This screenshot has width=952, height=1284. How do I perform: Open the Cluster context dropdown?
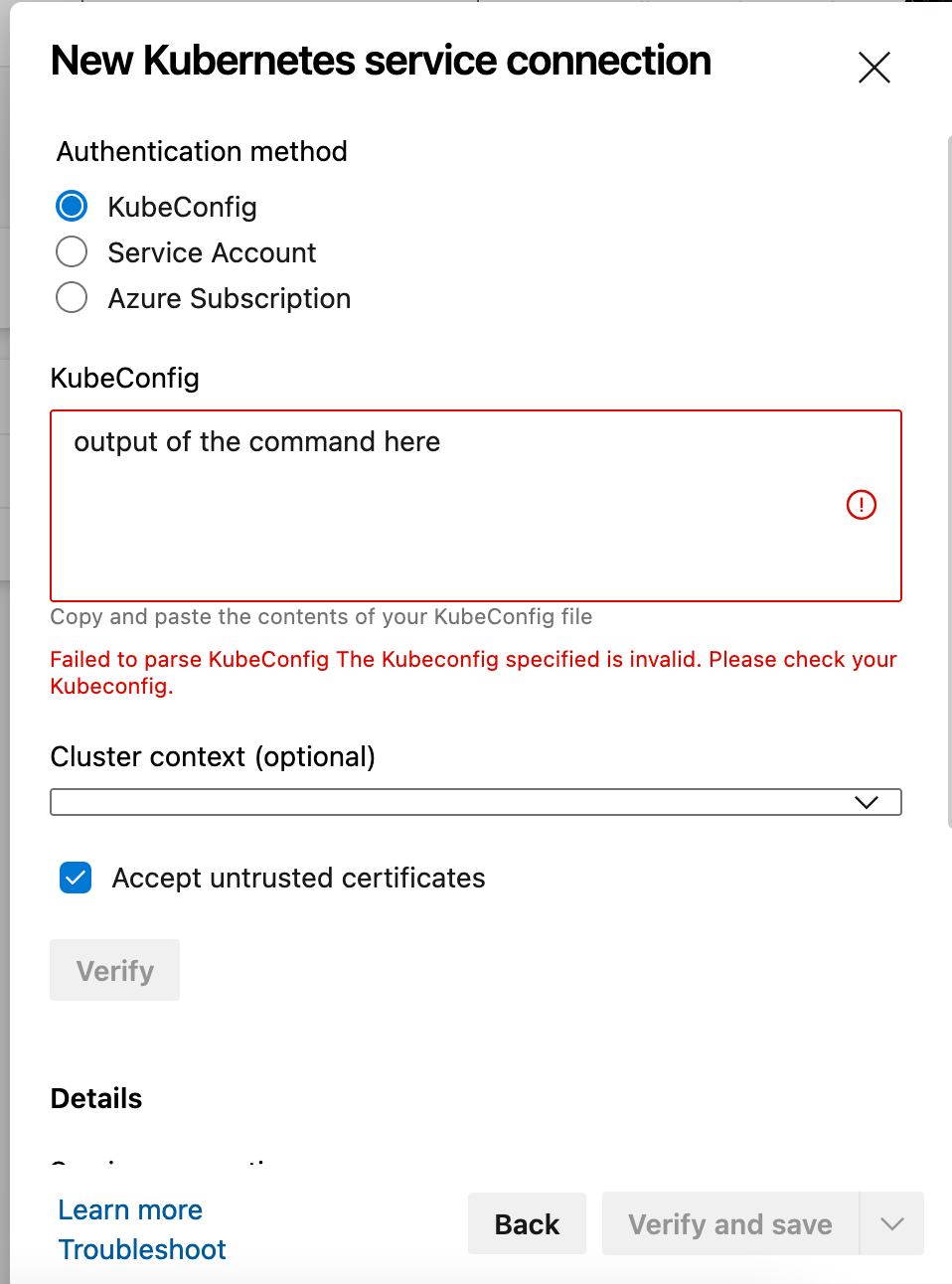coord(476,802)
